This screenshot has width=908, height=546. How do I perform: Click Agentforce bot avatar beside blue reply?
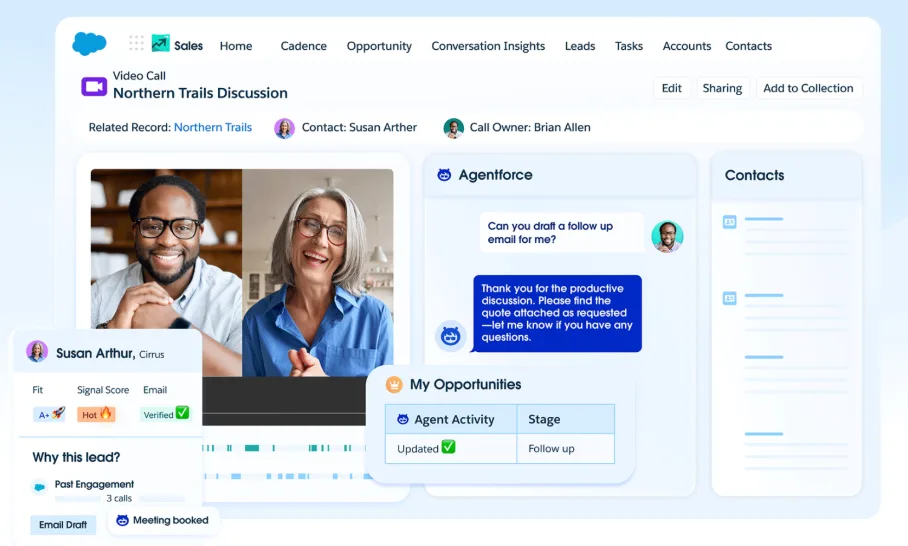pyautogui.click(x=451, y=335)
